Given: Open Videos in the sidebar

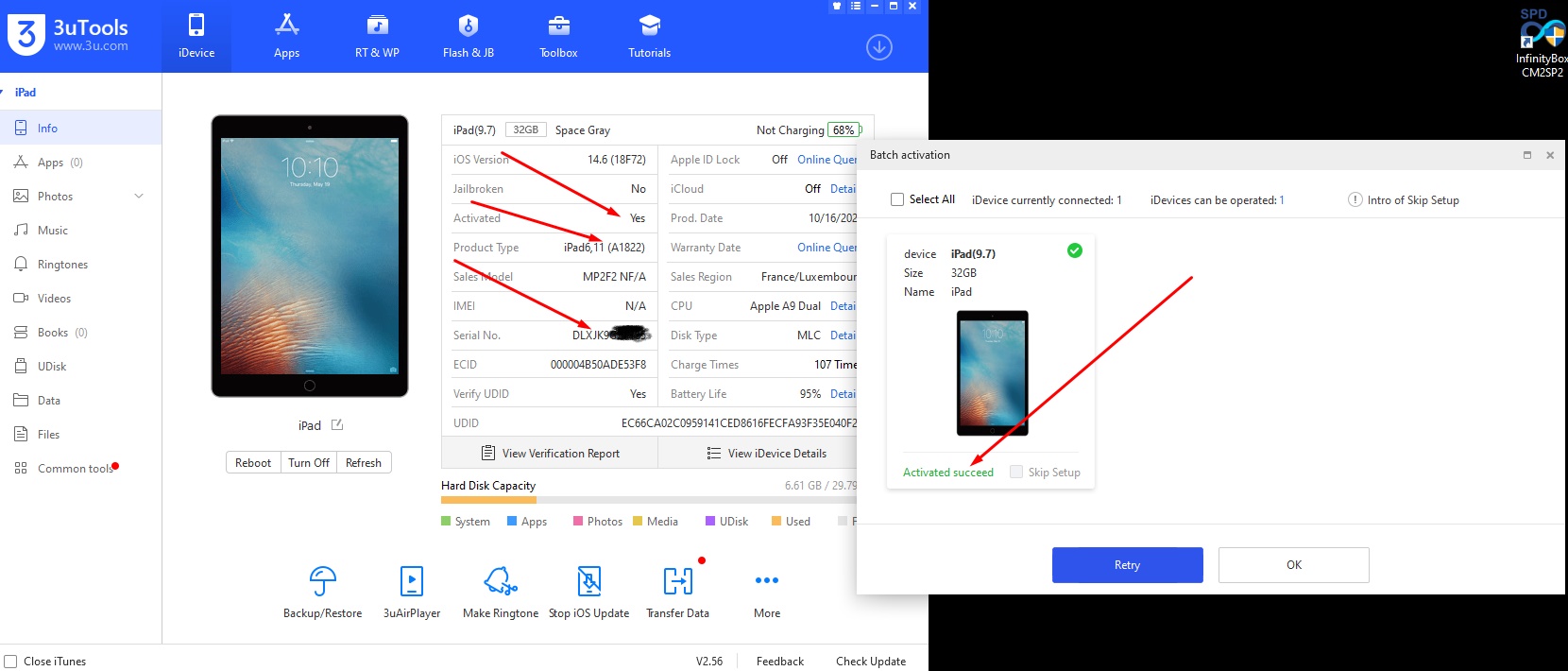Looking at the screenshot, I should [x=80, y=299].
